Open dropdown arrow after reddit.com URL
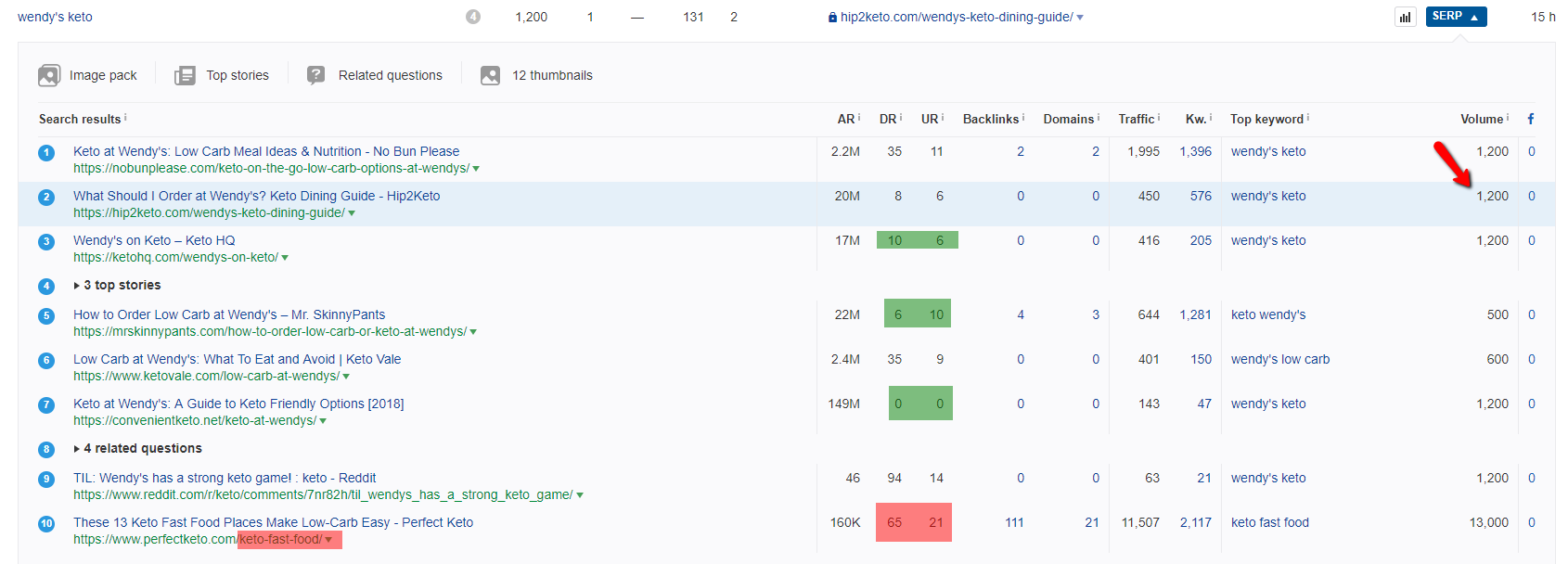The width and height of the screenshot is (1568, 564). click(580, 495)
